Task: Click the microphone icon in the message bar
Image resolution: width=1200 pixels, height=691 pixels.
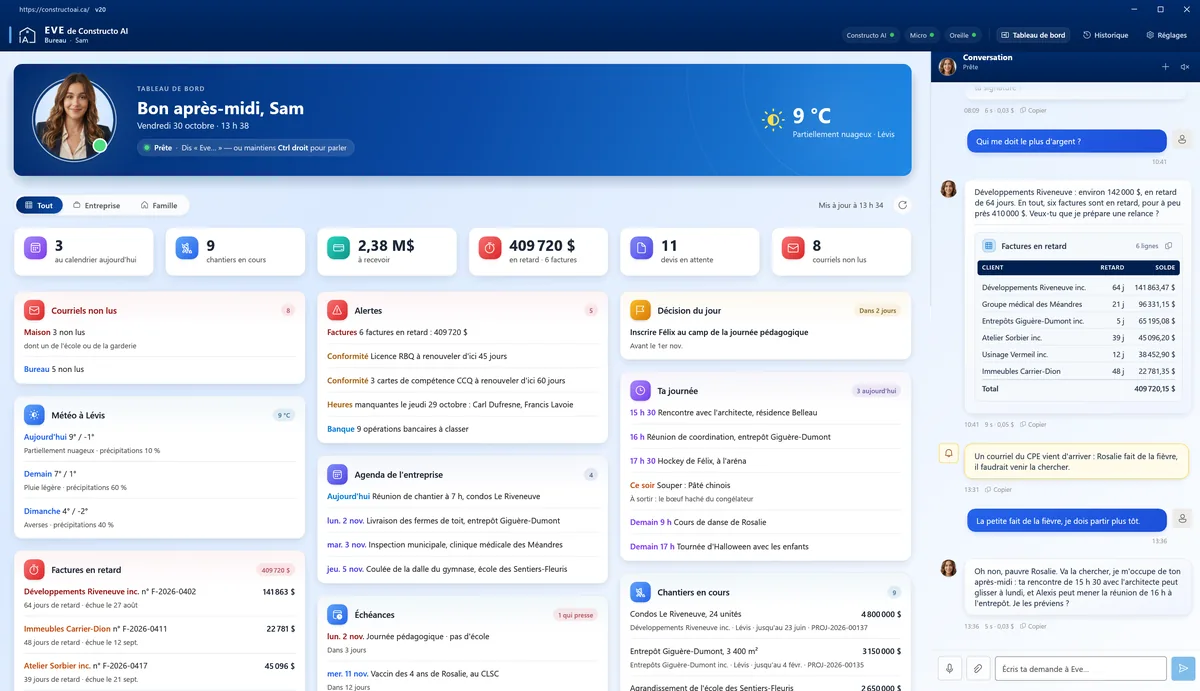Action: [x=949, y=668]
